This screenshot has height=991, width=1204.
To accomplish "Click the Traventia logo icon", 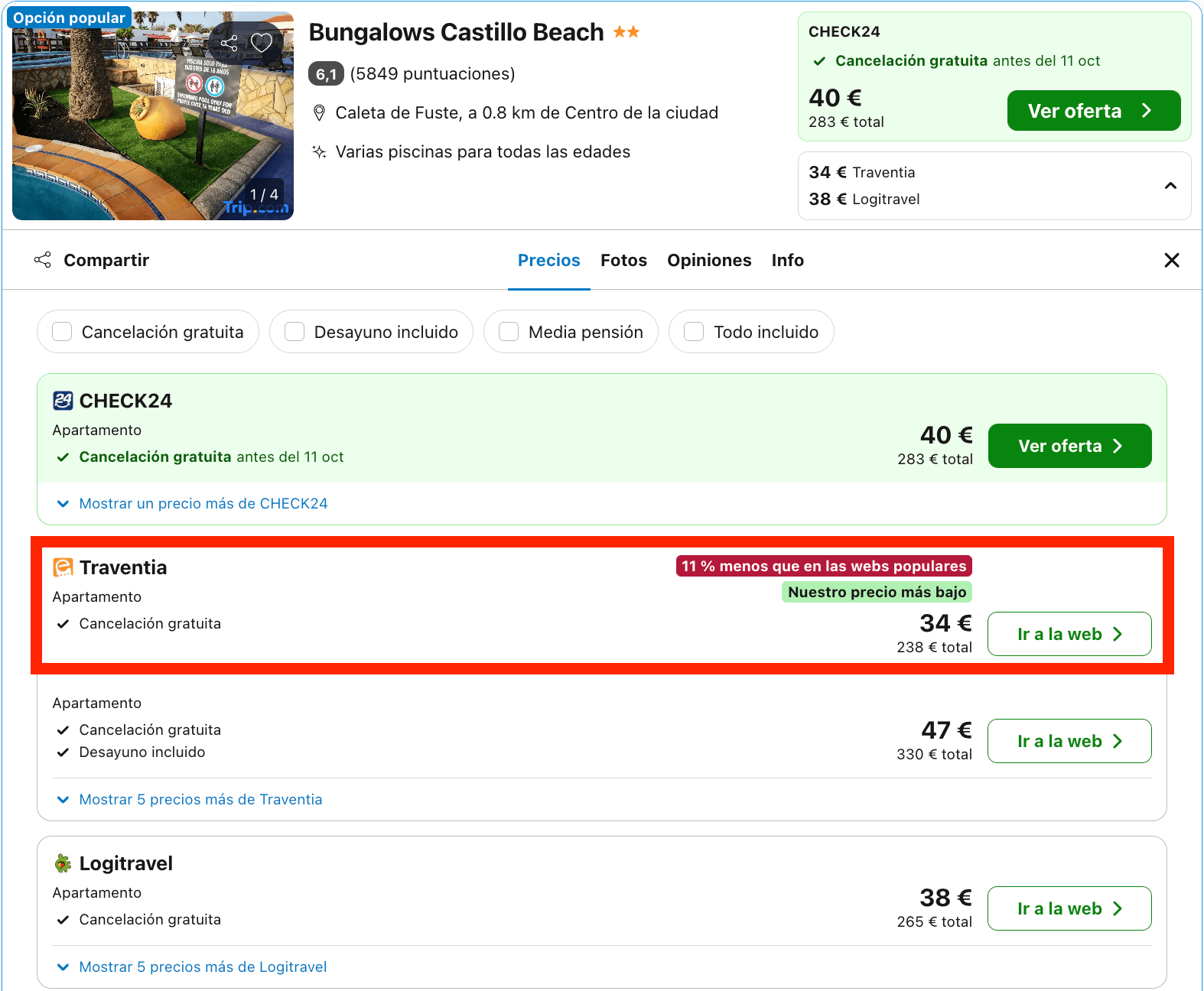I will [x=63, y=567].
